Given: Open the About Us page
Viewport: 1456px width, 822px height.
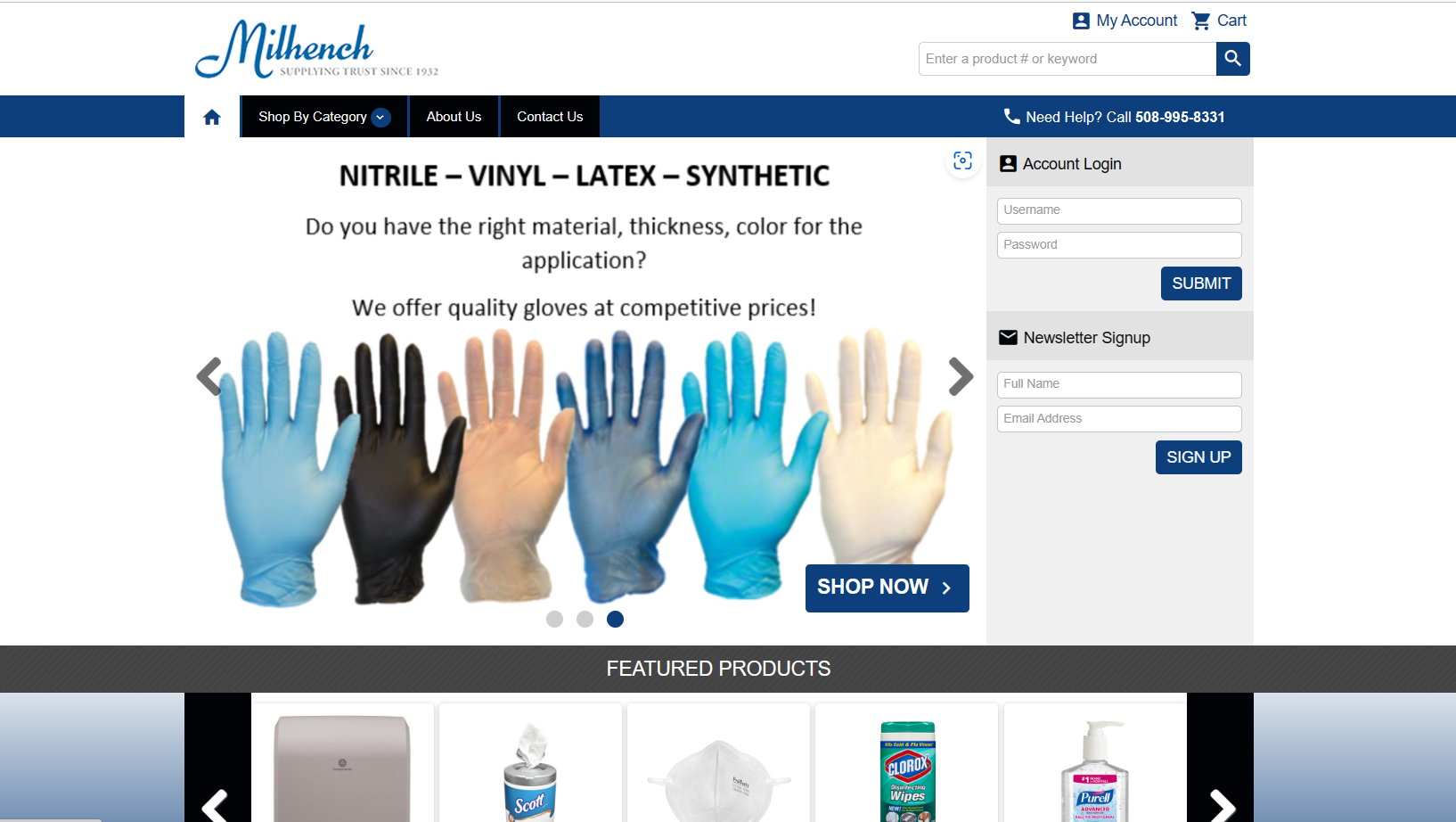Looking at the screenshot, I should coord(454,117).
